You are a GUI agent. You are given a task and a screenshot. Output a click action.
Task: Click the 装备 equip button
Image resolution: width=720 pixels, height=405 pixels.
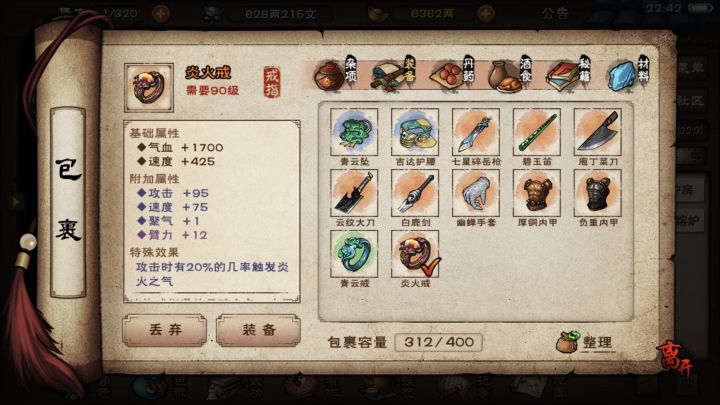point(259,330)
